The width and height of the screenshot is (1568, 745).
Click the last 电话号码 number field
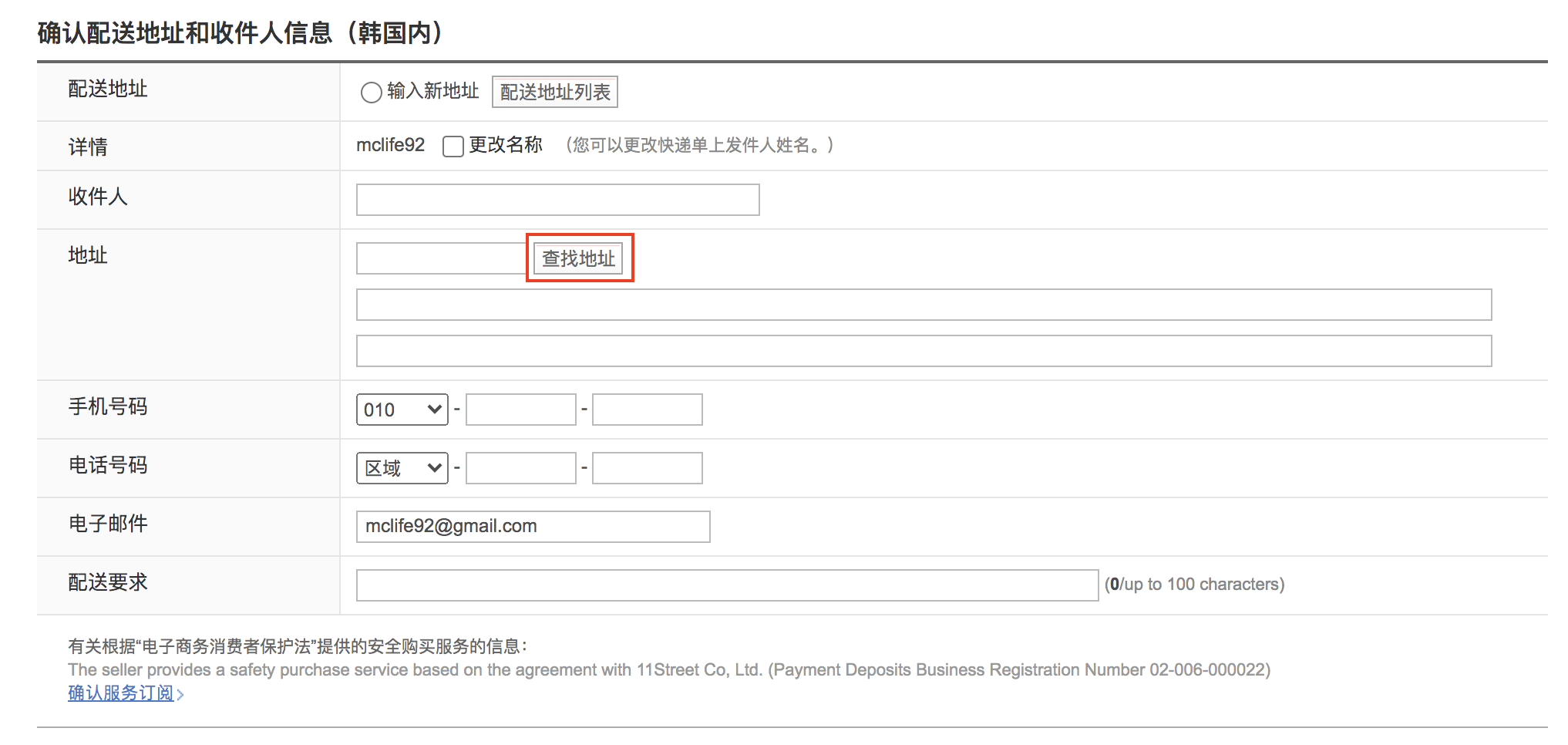647,468
